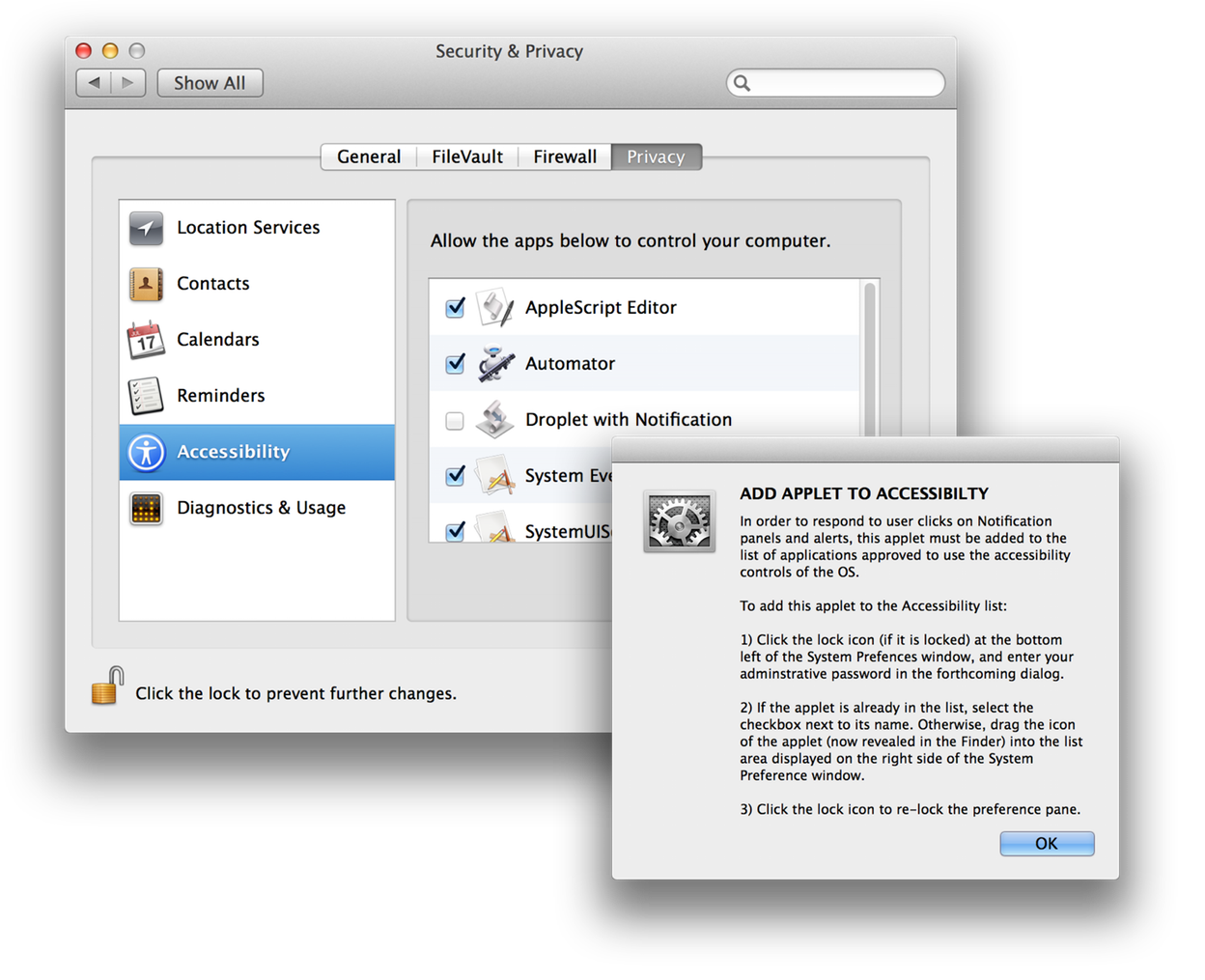Uncheck the AppleScript Editor checkbox
Screen dimensions: 1205x980
455,308
